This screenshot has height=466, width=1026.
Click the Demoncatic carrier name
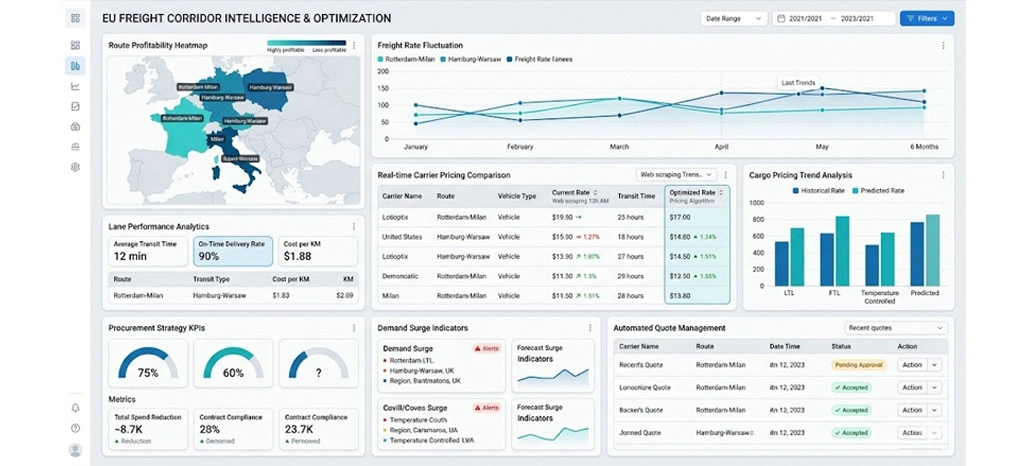401,276
